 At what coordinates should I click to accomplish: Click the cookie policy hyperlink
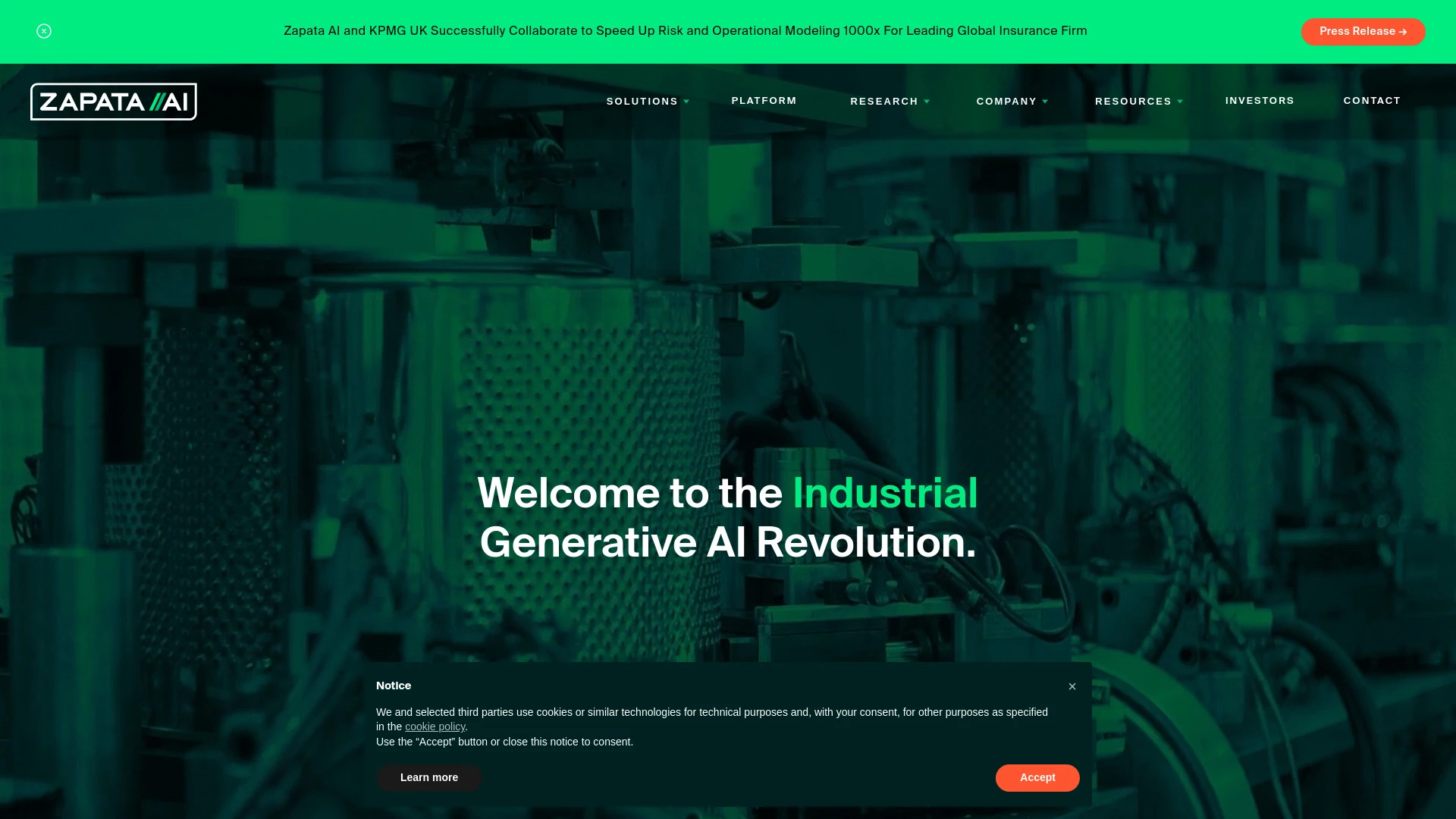[435, 727]
